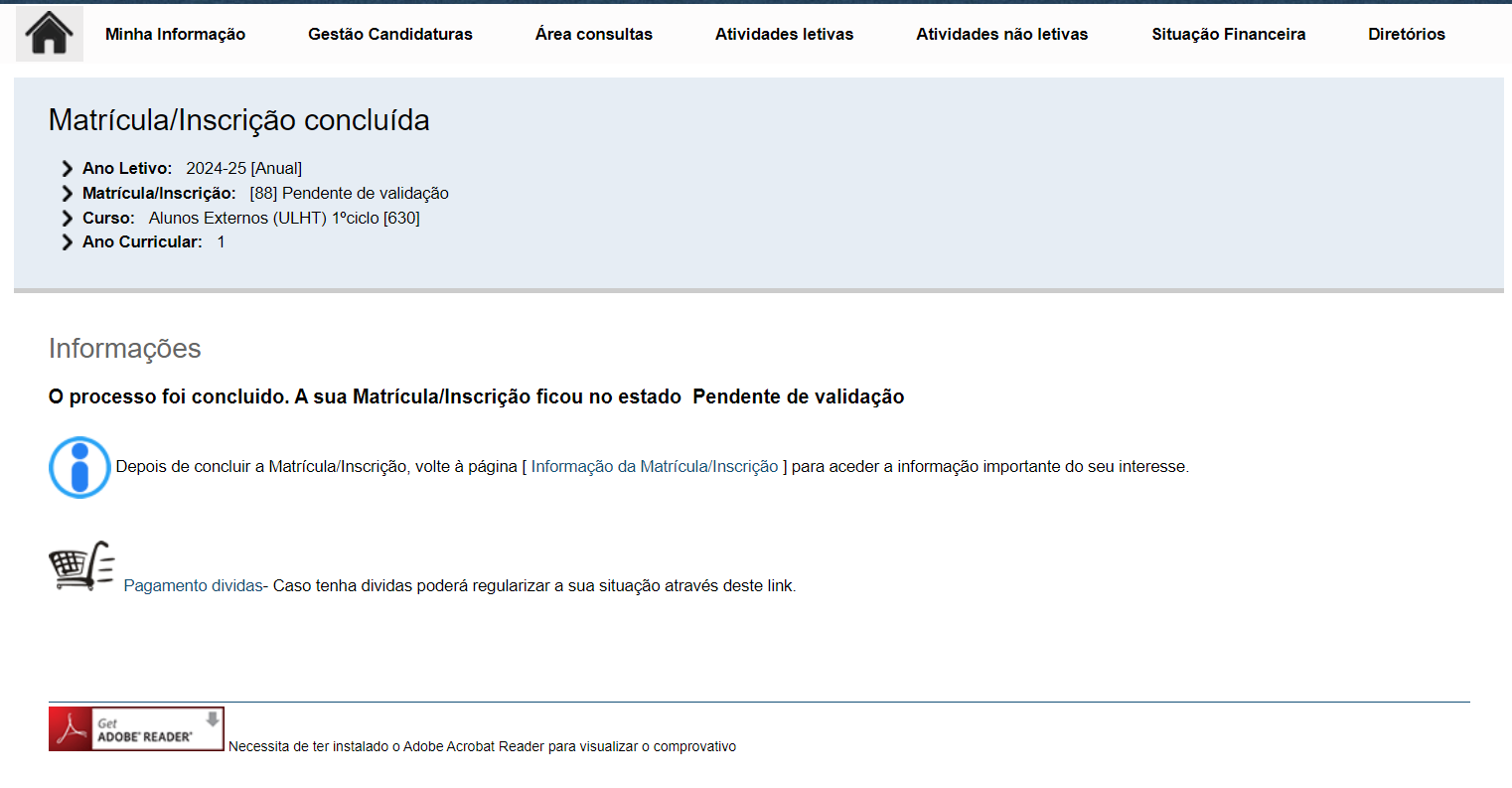
Task: Open the Área consultas menu
Action: 594,34
